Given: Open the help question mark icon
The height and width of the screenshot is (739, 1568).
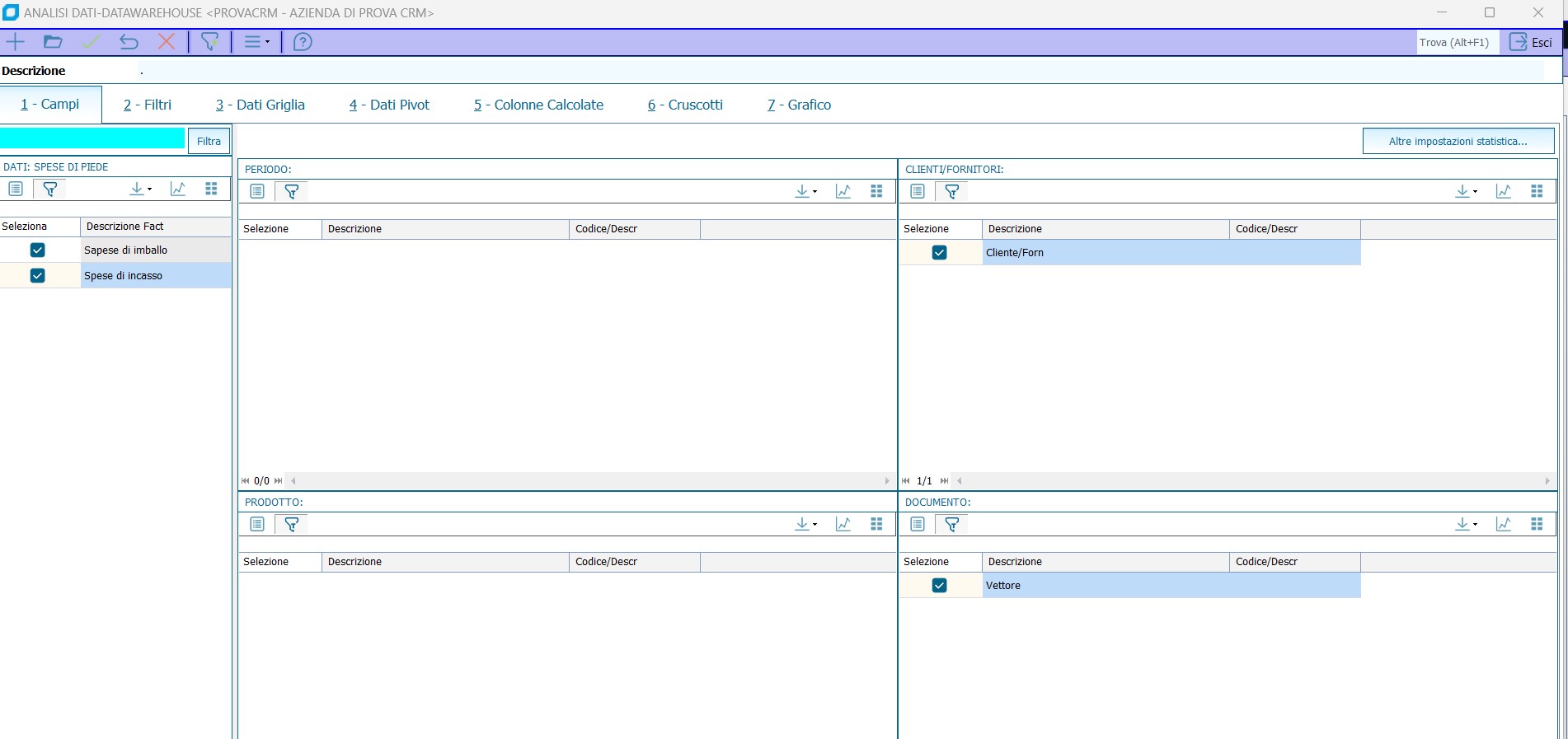Looking at the screenshot, I should point(303,42).
